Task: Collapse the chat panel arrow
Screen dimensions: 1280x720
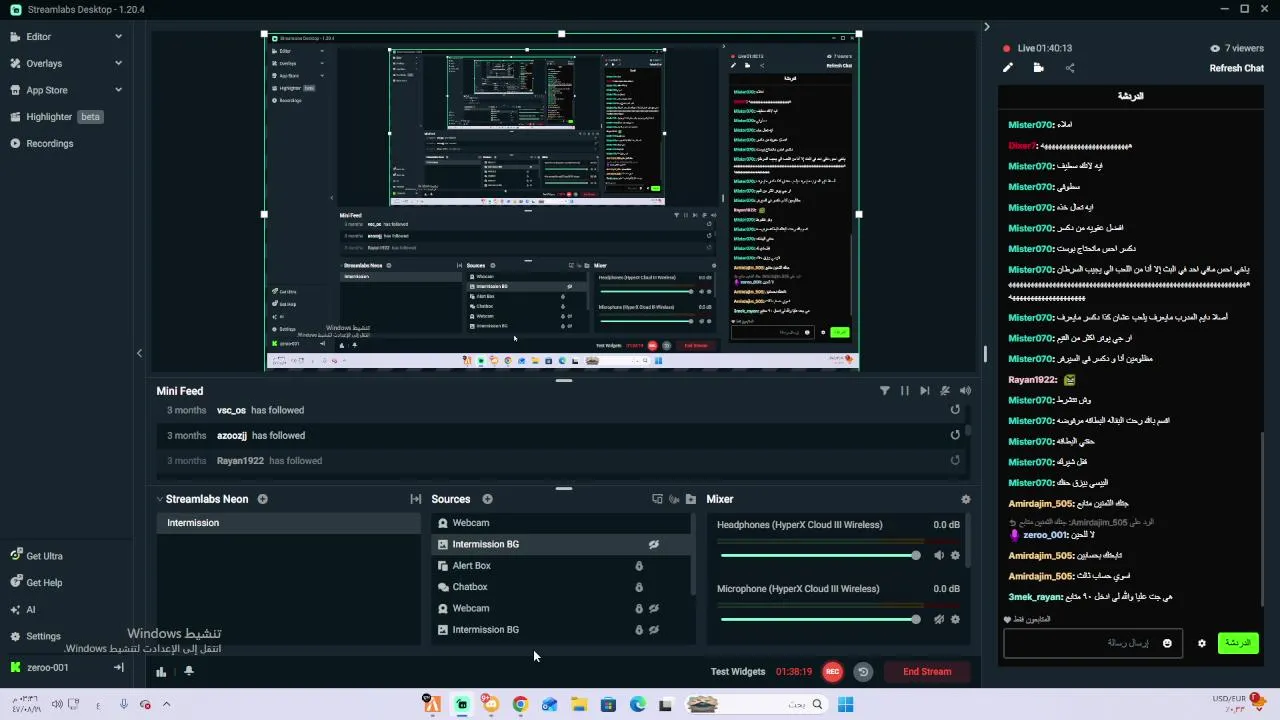Action: pyautogui.click(x=986, y=27)
